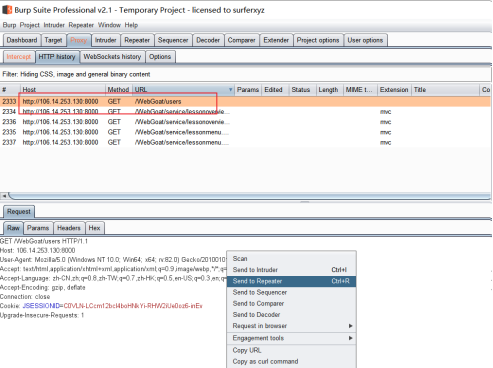The width and height of the screenshot is (493, 368).
Task: Choose Send to Sequencer menu entry
Action: pos(291,292)
